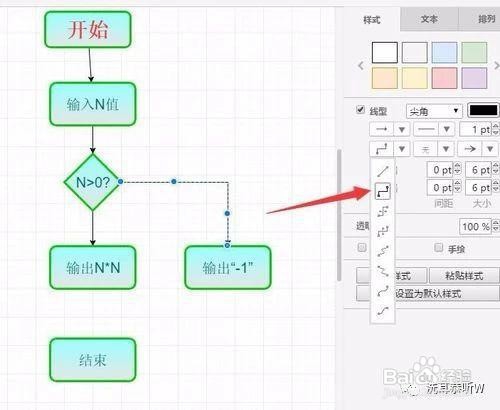Viewport: 500px width, 410px height.
Task: Click the 粘贴样式 button
Action: click(x=464, y=275)
